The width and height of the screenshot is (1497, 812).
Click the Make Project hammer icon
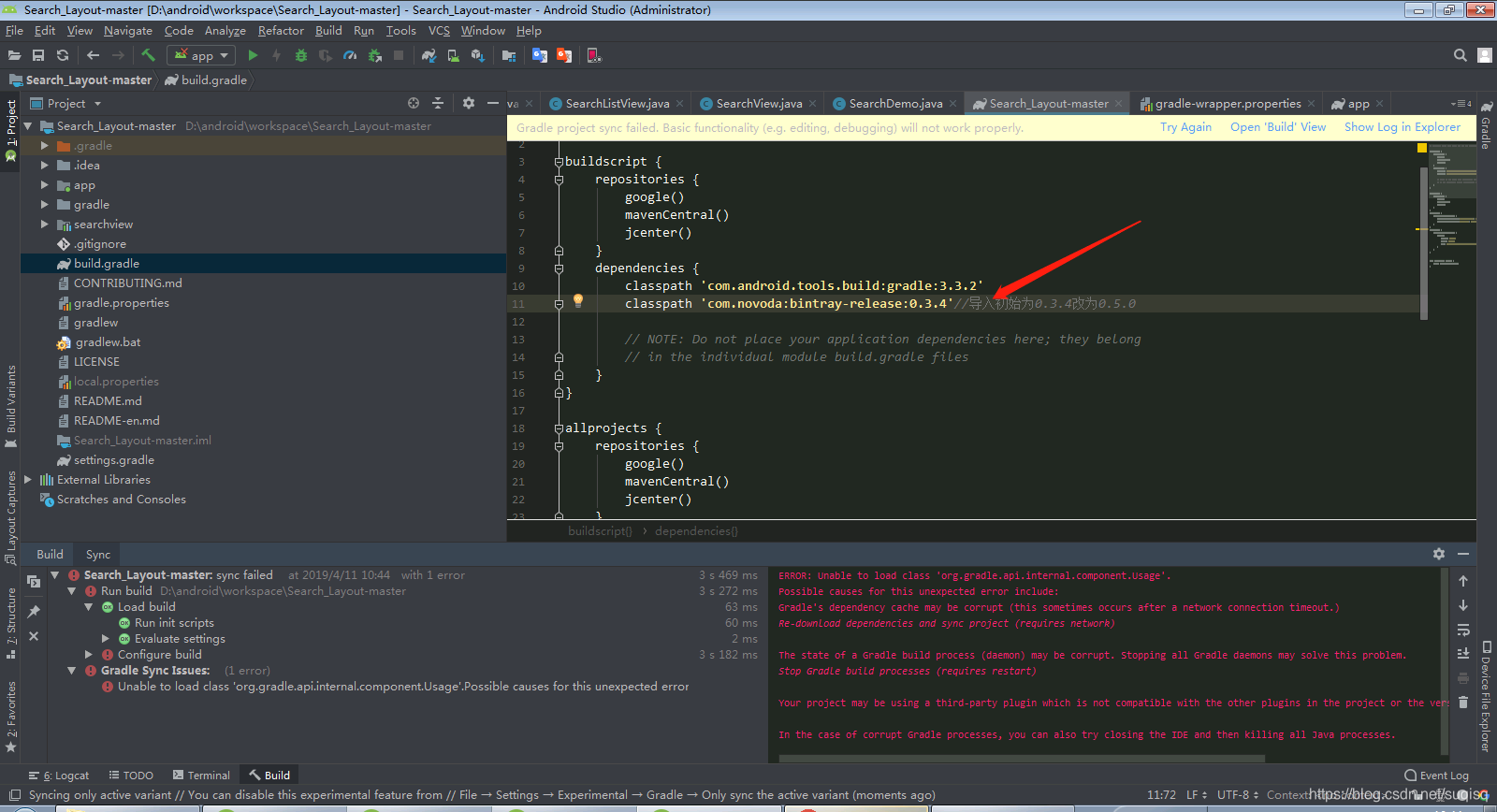pyautogui.click(x=148, y=55)
